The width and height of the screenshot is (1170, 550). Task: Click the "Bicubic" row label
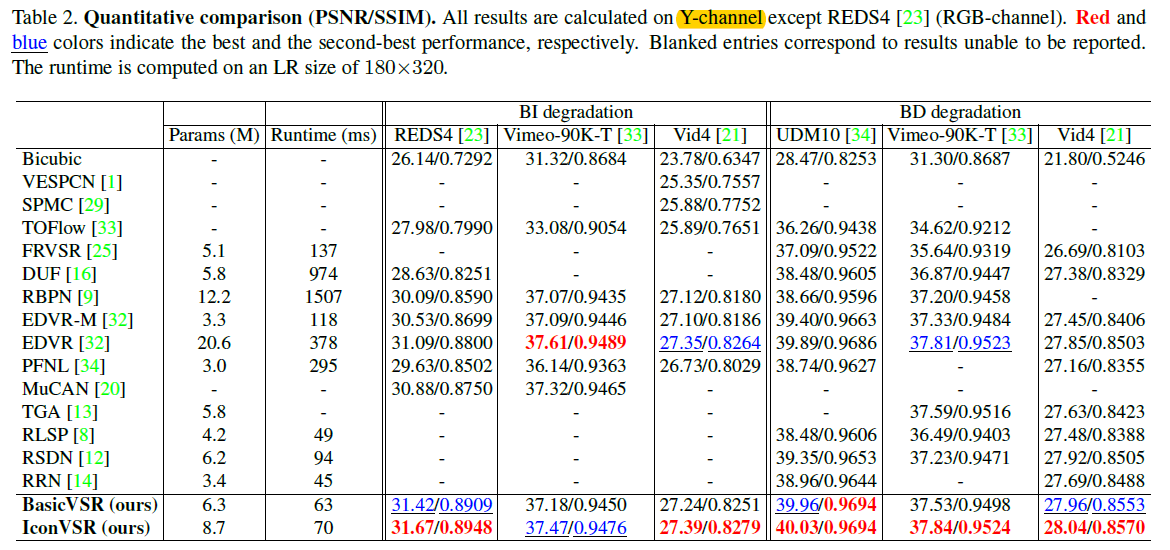[x=51, y=158]
